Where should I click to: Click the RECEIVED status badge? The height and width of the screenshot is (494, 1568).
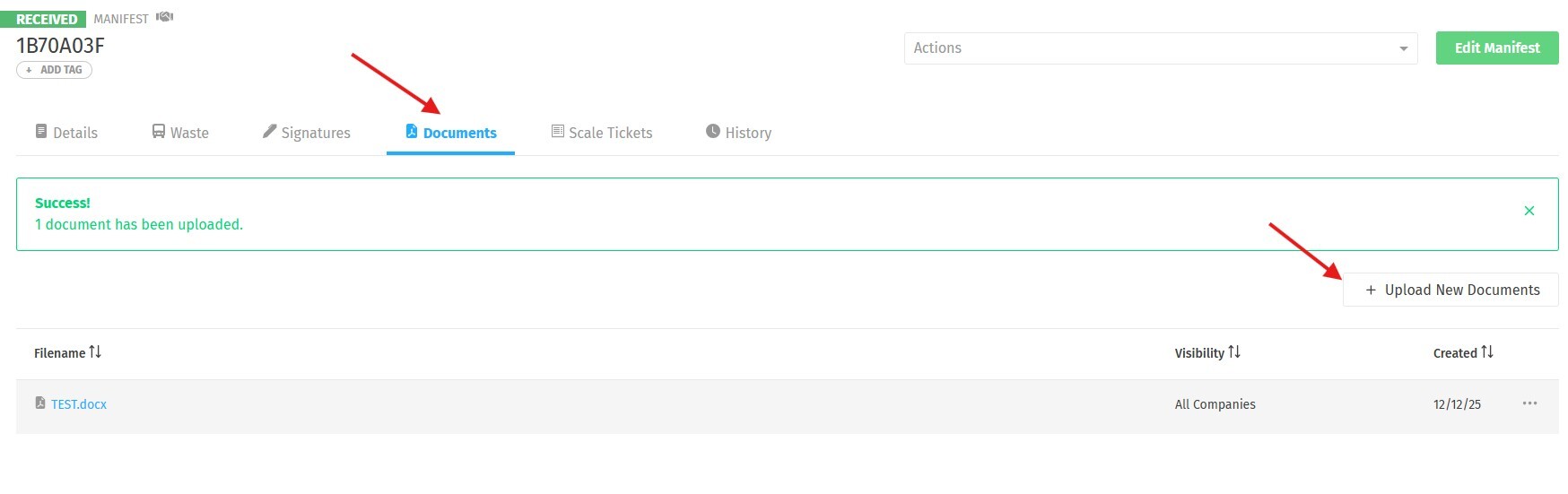[47, 19]
